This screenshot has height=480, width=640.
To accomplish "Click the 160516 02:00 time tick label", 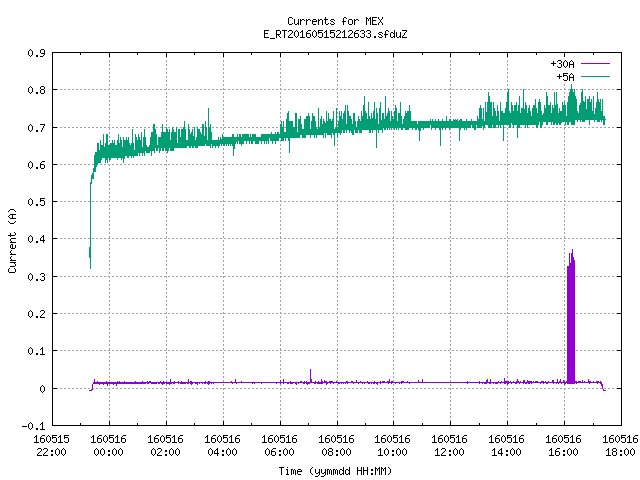I will point(165,445).
